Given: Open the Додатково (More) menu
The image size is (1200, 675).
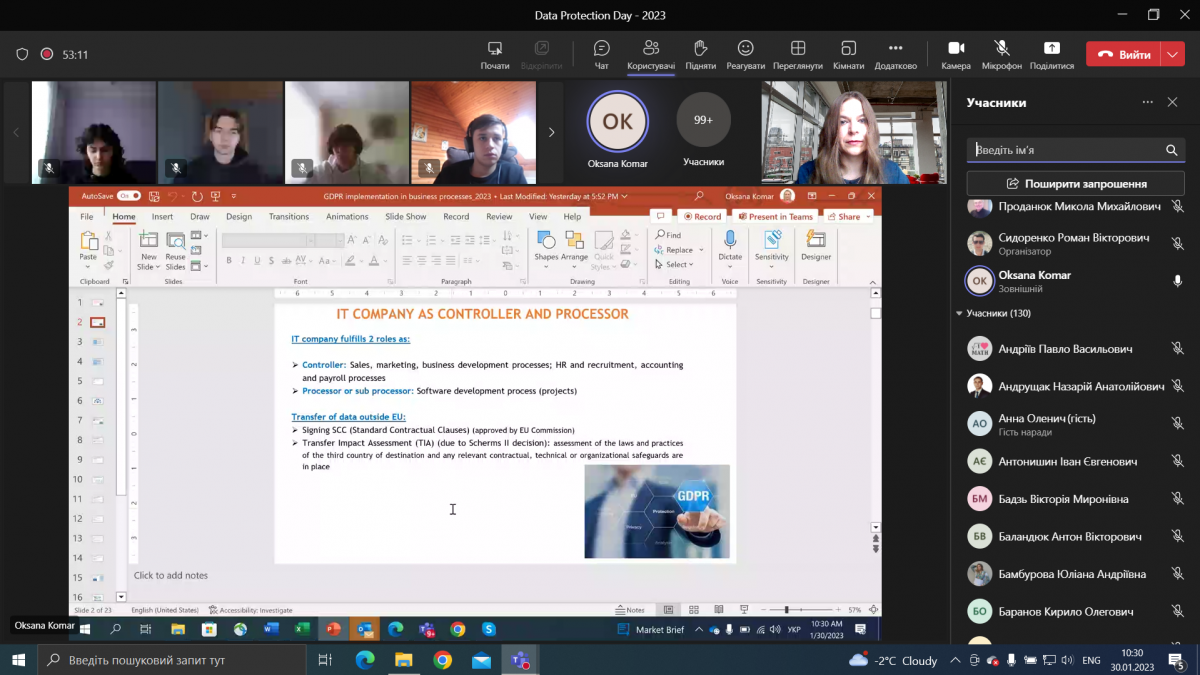Looking at the screenshot, I should 895,54.
